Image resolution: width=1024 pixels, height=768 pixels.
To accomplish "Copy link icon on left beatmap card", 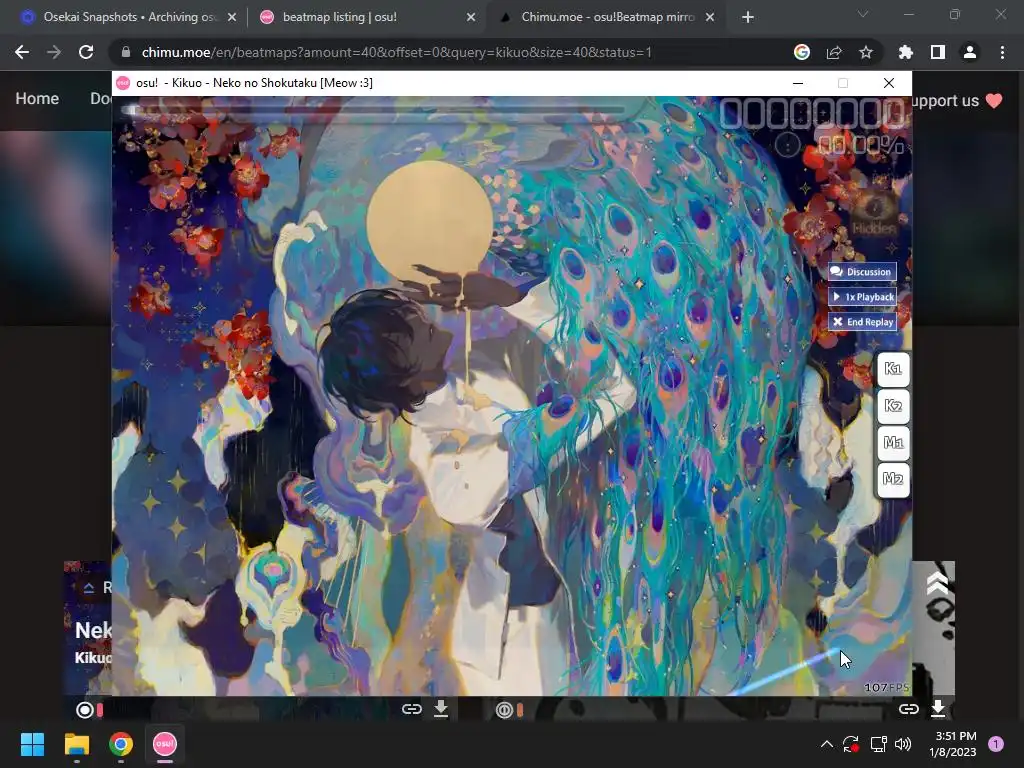I will pyautogui.click(x=411, y=709).
